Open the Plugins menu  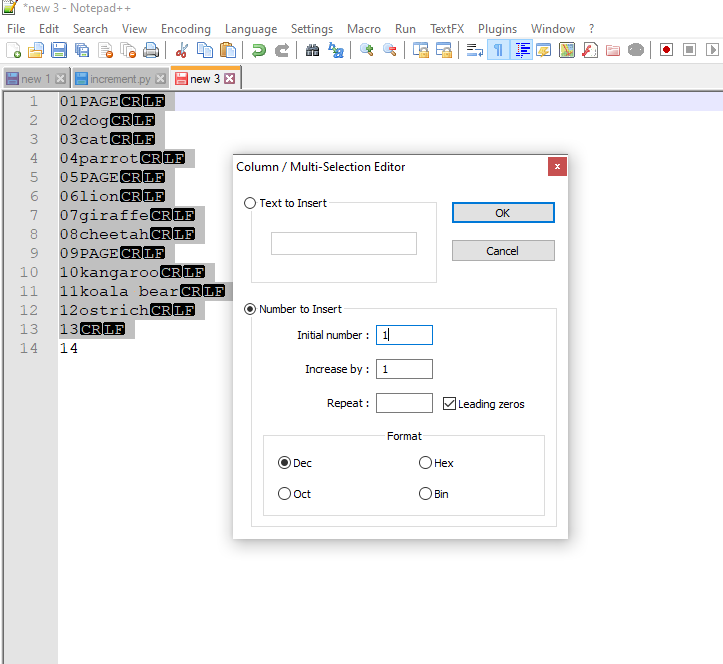click(497, 29)
